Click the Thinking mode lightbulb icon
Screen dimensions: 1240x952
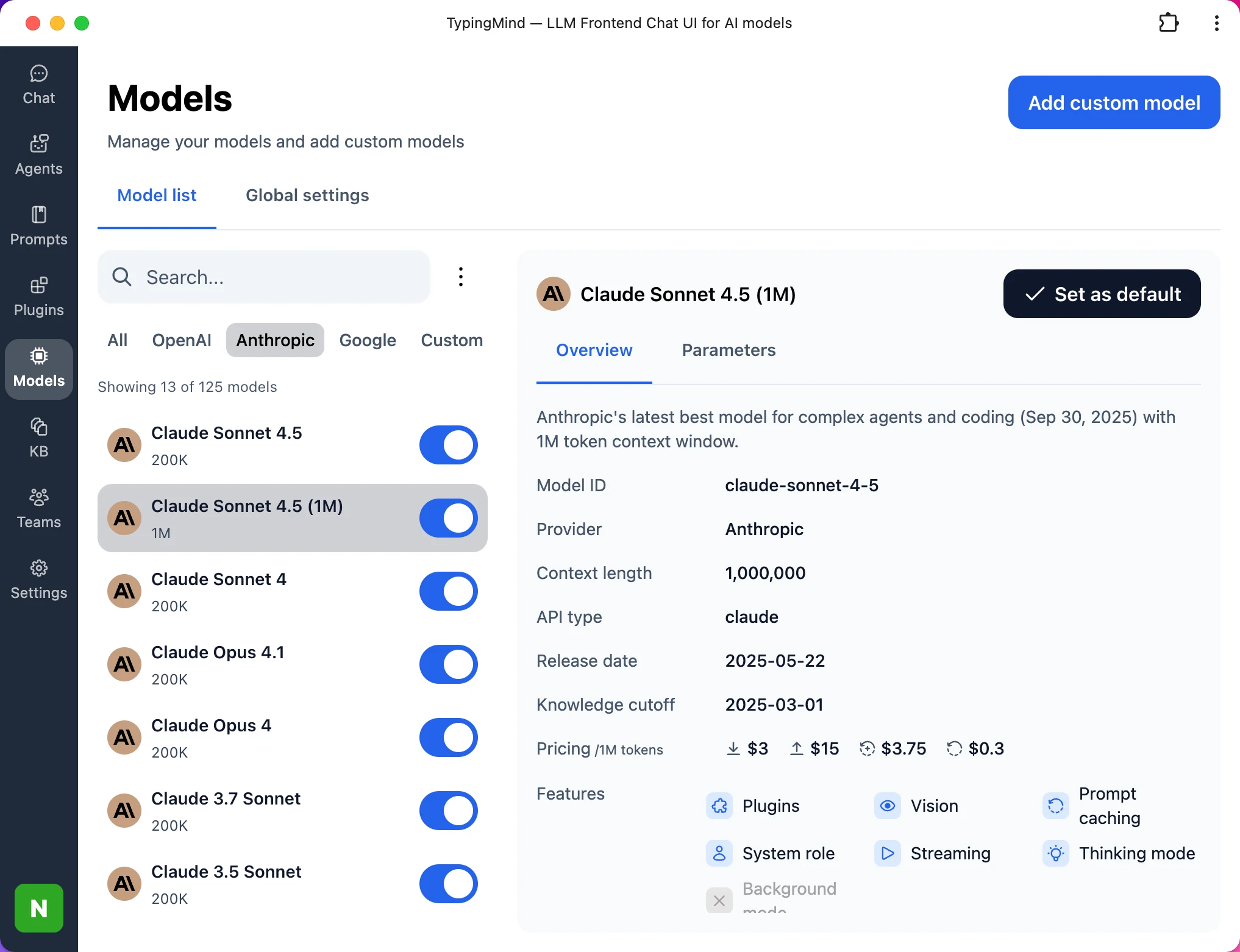coord(1056,853)
